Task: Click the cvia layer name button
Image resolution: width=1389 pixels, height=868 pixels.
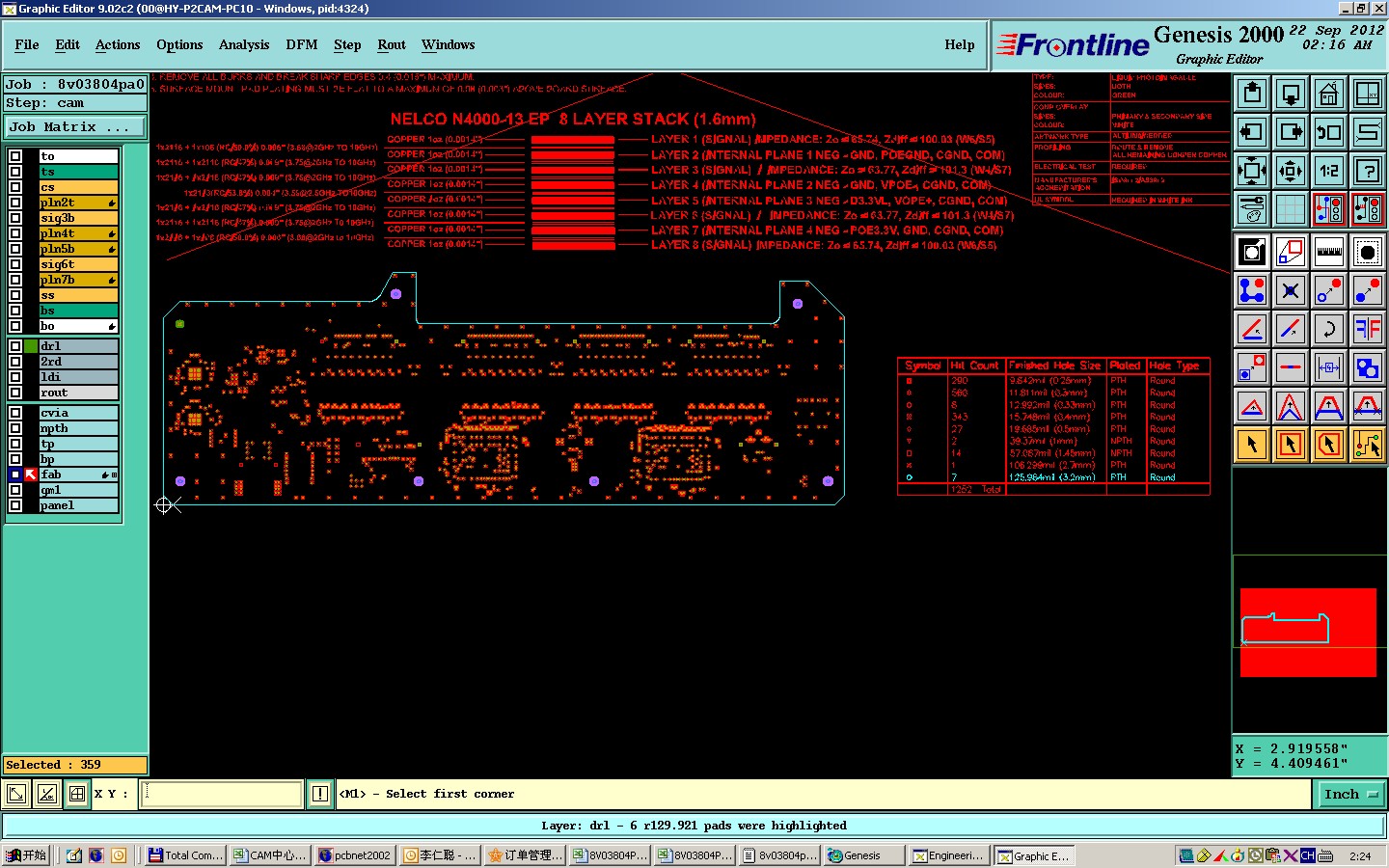Action: [x=78, y=413]
